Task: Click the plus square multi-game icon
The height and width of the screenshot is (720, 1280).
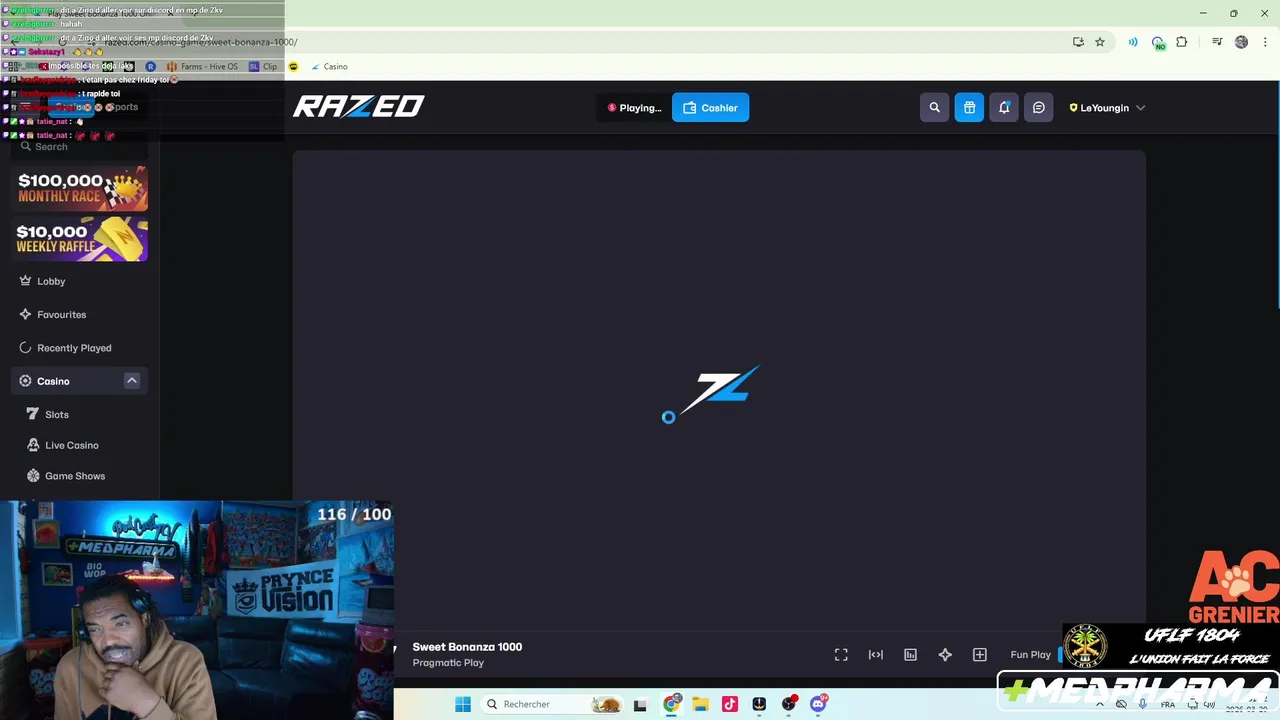Action: coord(980,655)
